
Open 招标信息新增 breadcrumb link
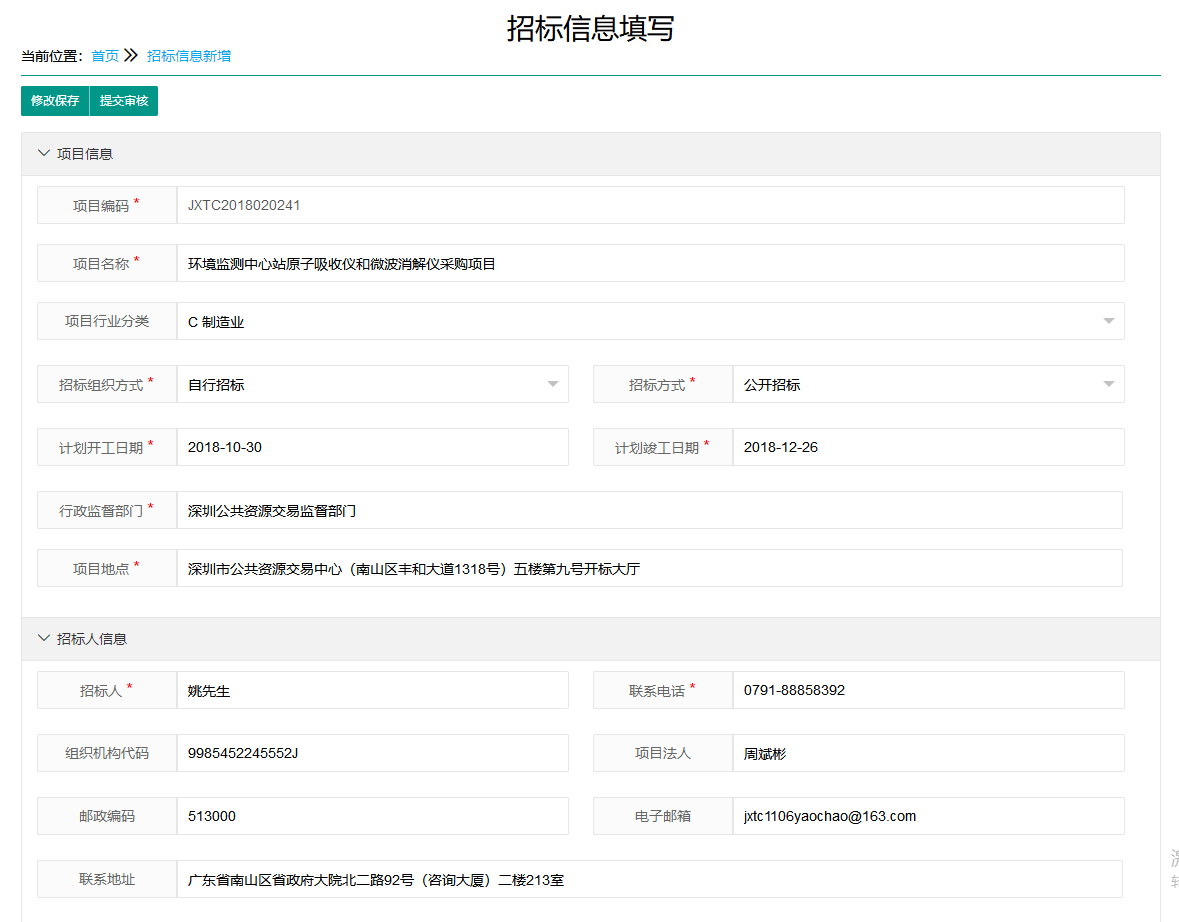pos(189,56)
